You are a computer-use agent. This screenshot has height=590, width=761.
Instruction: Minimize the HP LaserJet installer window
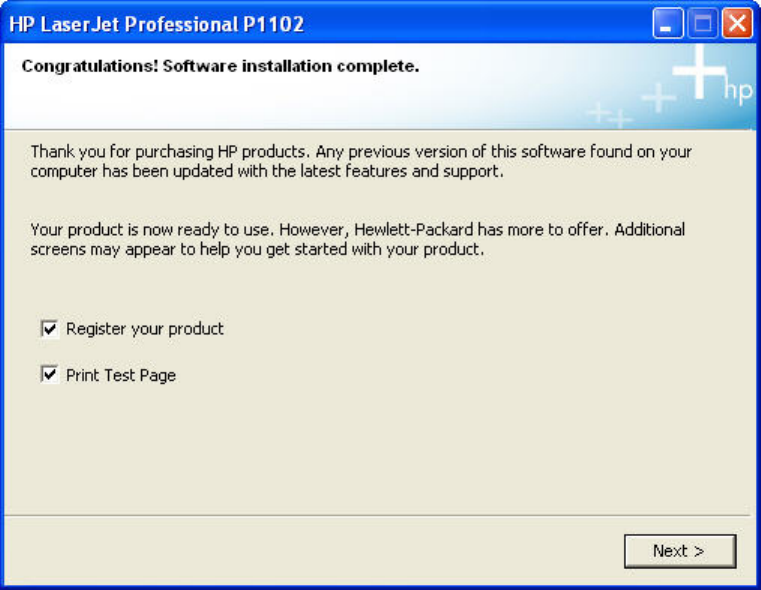tap(667, 24)
